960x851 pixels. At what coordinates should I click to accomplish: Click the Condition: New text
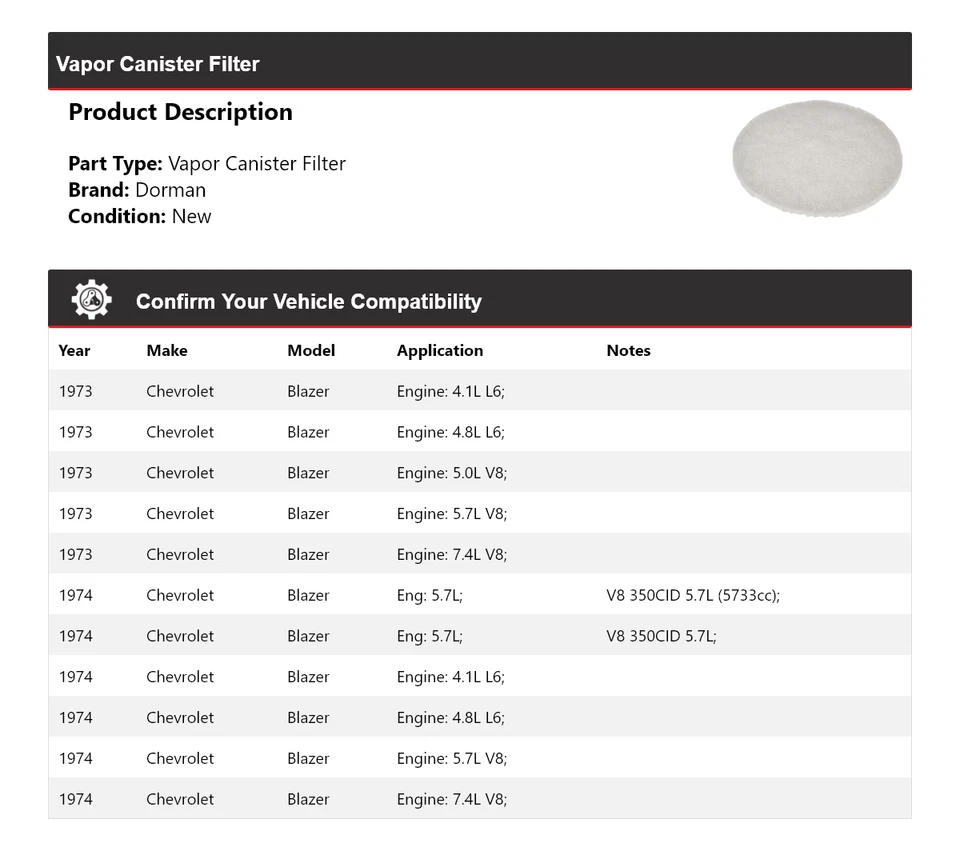(140, 216)
